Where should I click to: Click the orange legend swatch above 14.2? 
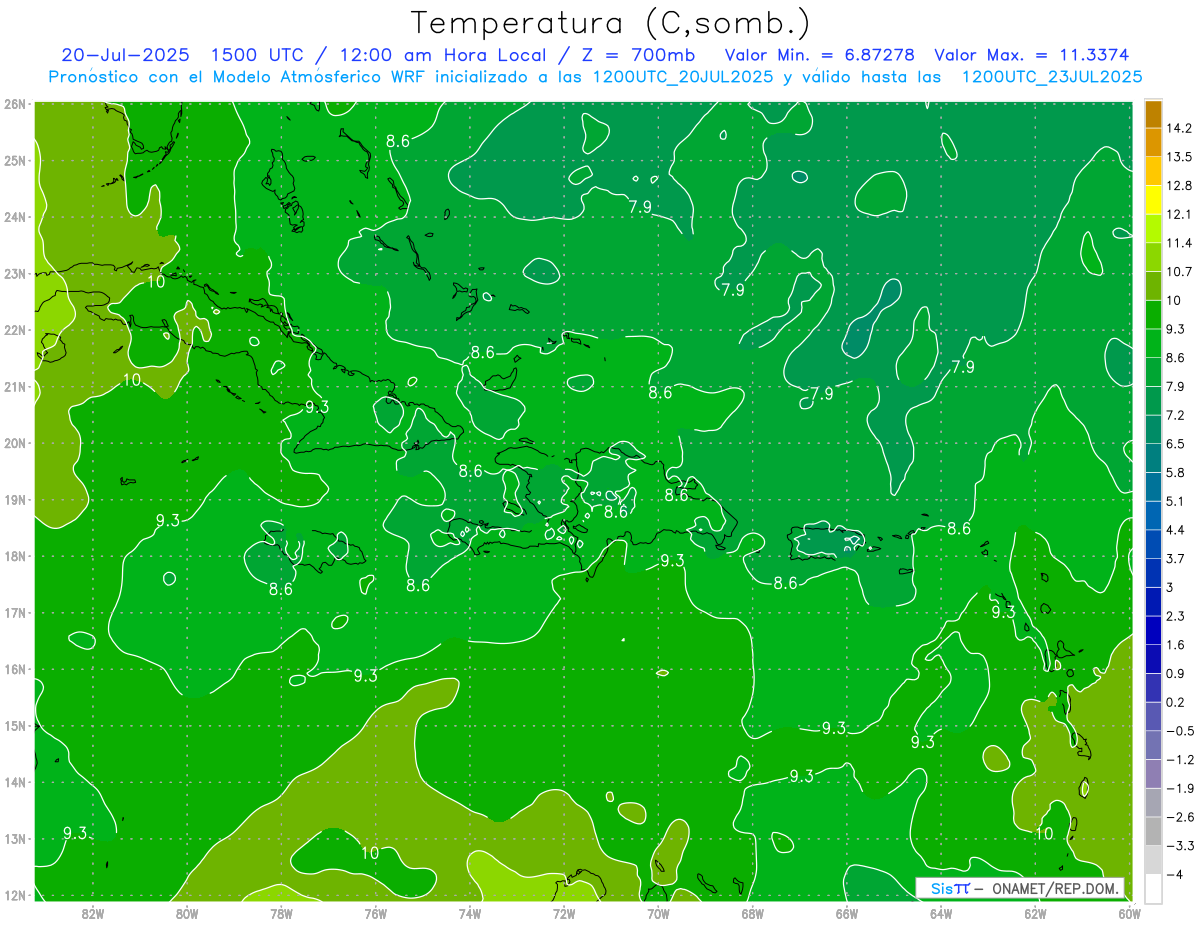1152,114
